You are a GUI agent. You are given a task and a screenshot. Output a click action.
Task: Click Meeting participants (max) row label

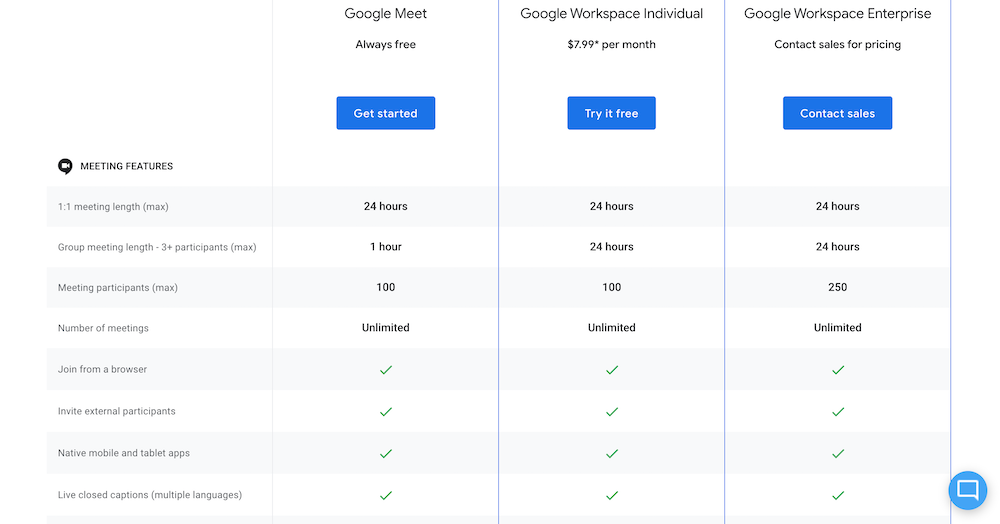[117, 287]
